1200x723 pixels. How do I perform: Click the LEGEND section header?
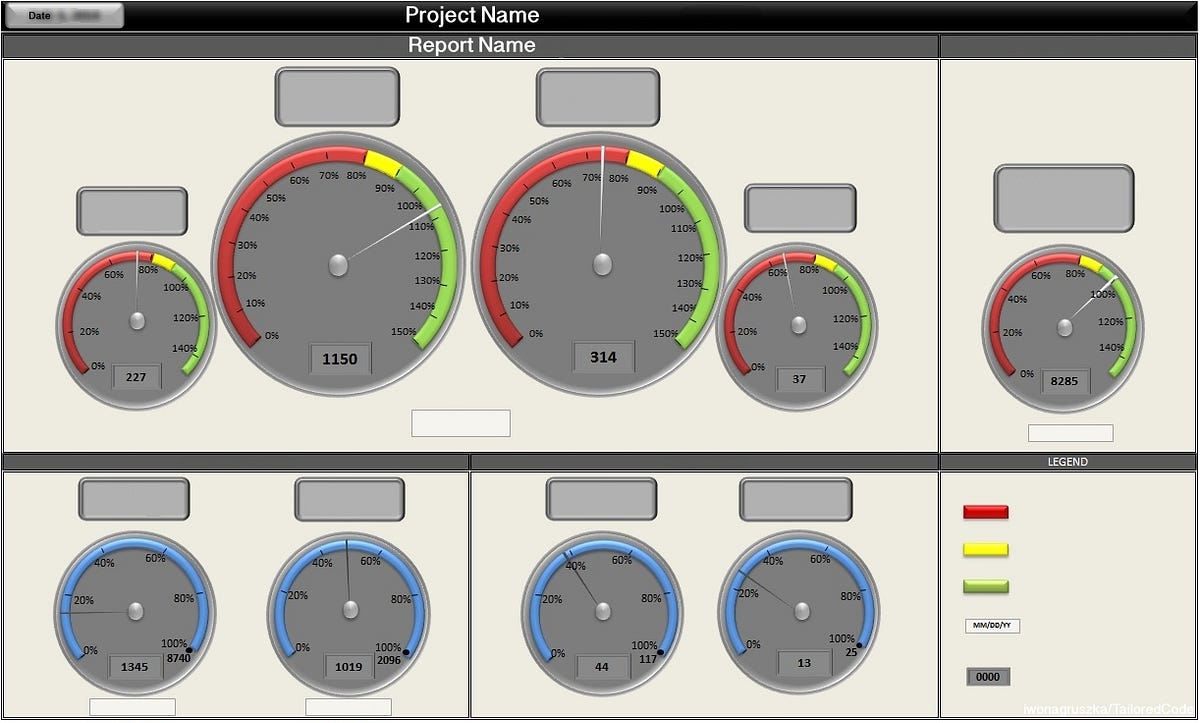pos(1068,462)
